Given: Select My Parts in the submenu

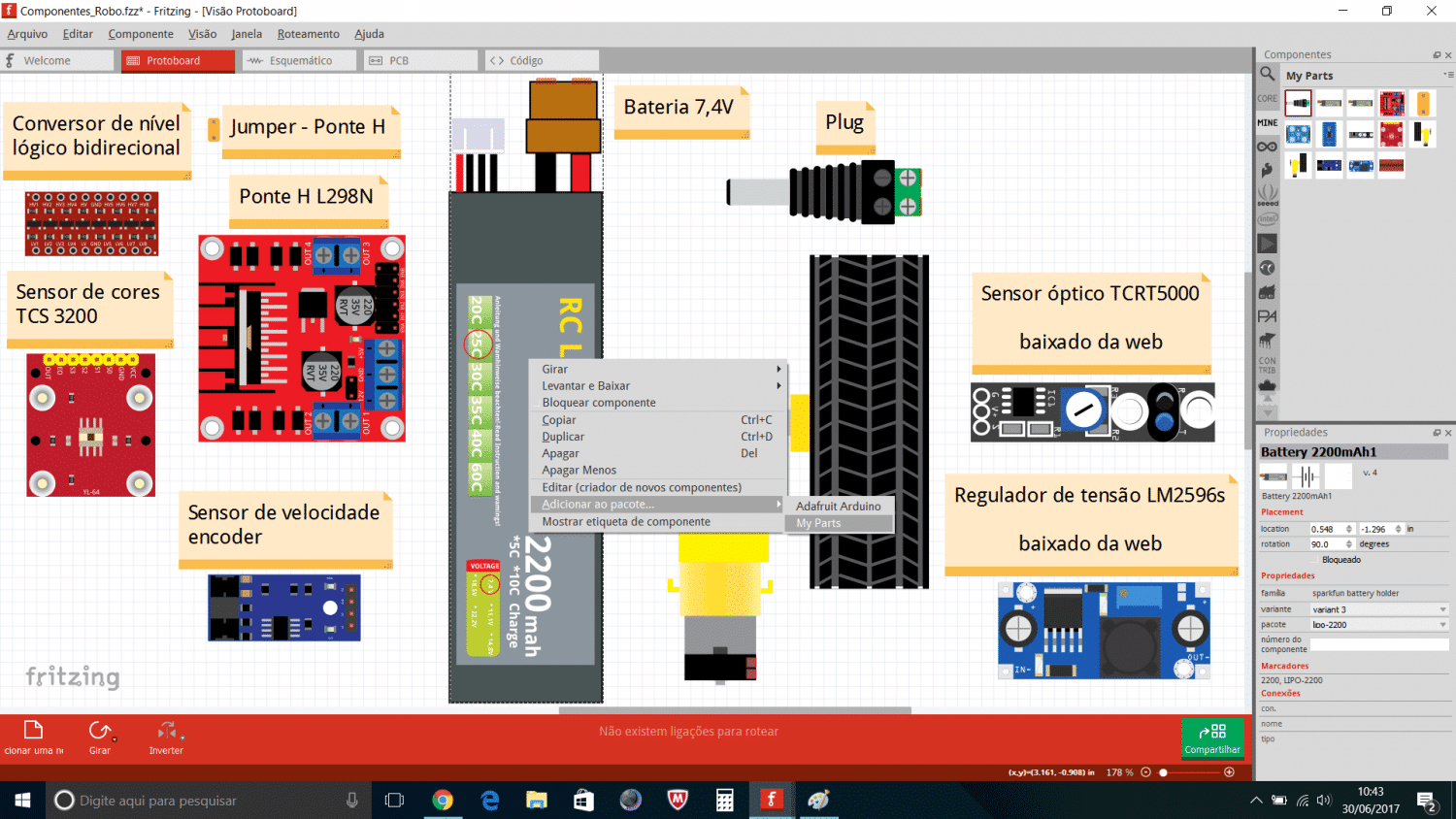Looking at the screenshot, I should click(839, 523).
